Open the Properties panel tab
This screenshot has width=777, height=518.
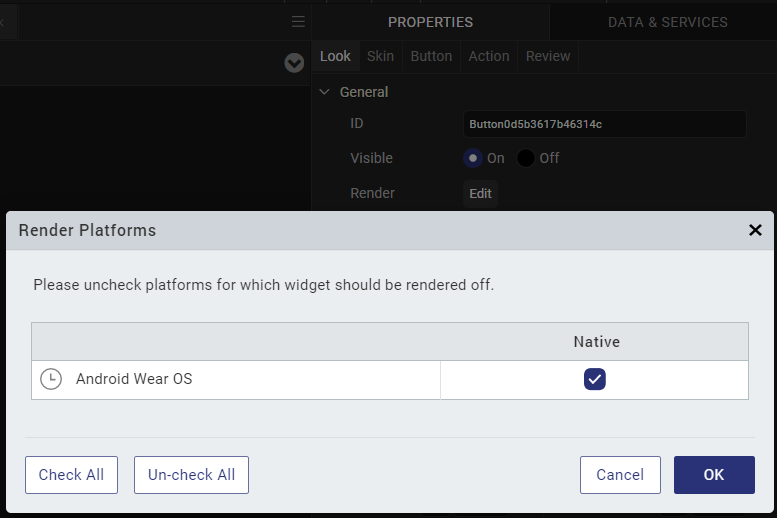[430, 22]
